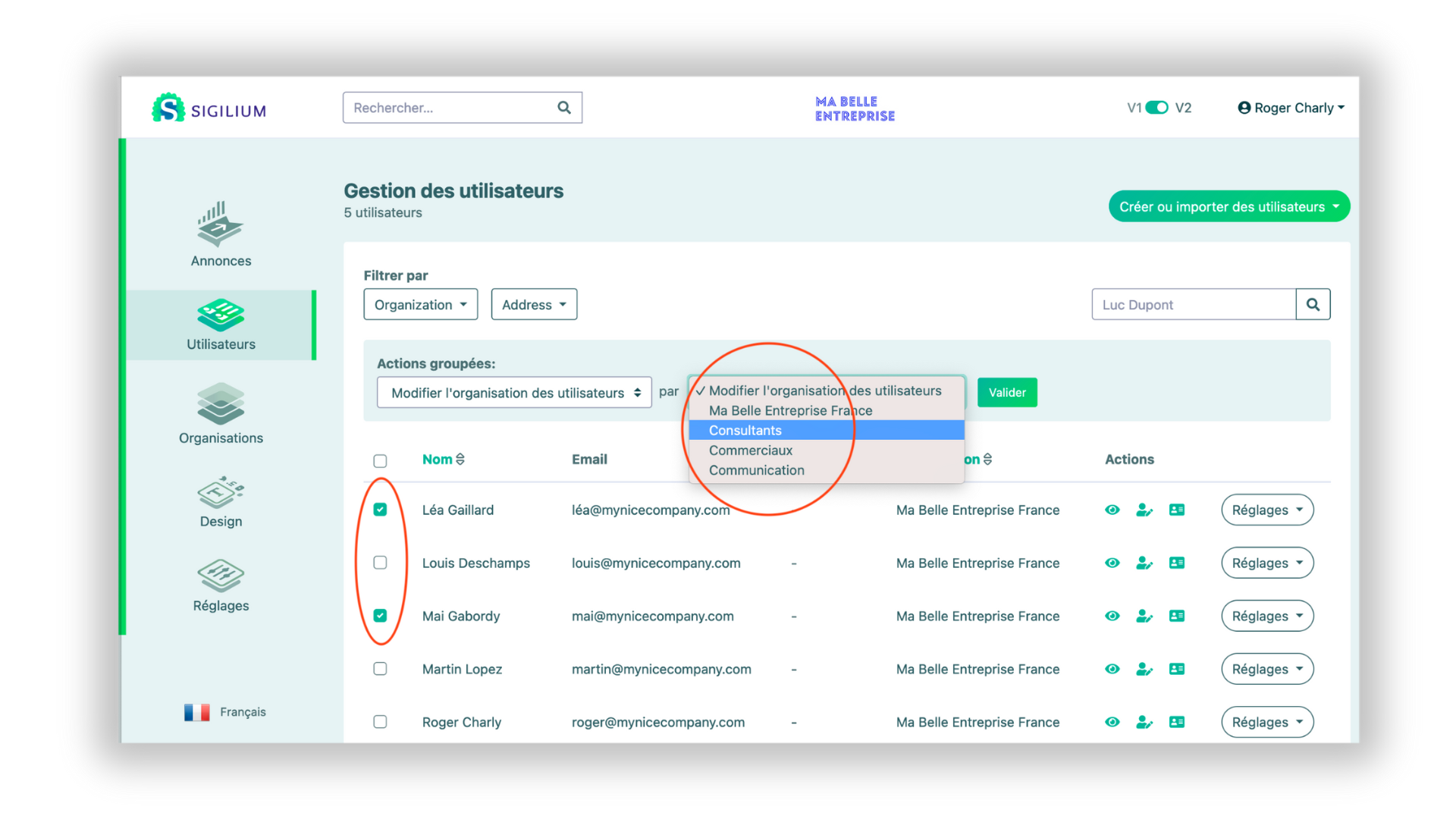1456x819 pixels.
Task: Check the Louis Deschamps checkbox
Action: click(x=380, y=563)
